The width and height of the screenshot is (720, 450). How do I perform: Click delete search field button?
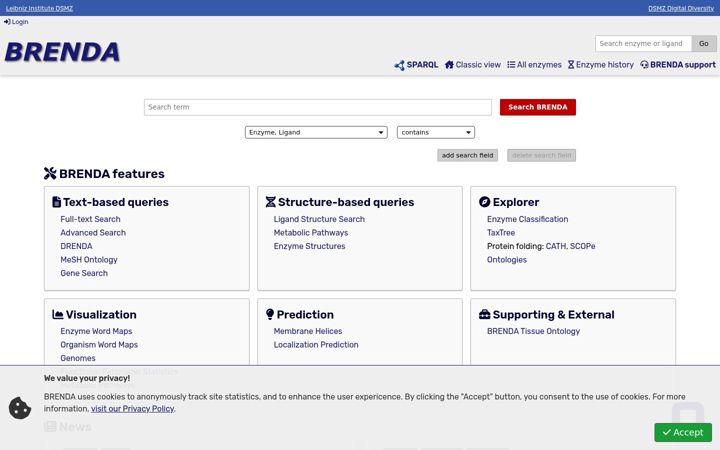[x=541, y=155]
